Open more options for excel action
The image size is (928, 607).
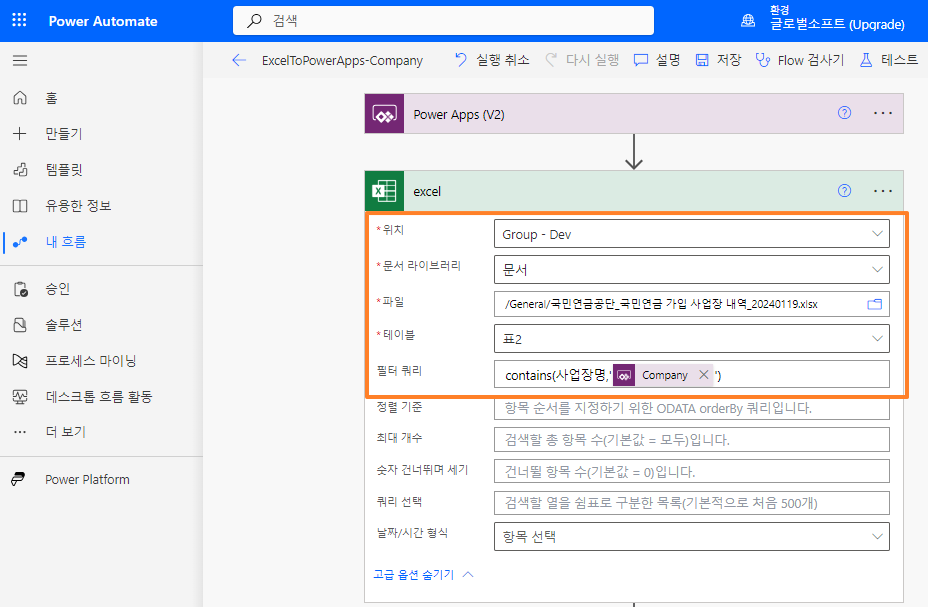click(883, 191)
